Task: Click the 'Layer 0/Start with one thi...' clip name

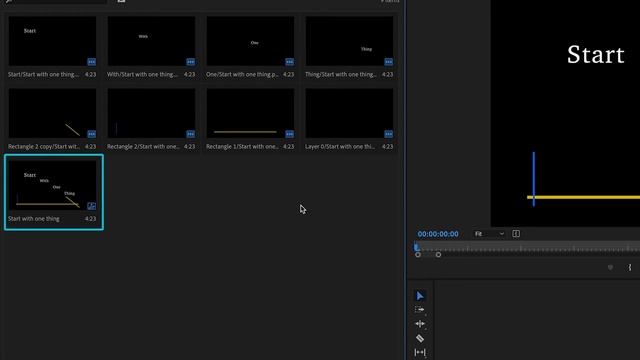Action: [340, 147]
